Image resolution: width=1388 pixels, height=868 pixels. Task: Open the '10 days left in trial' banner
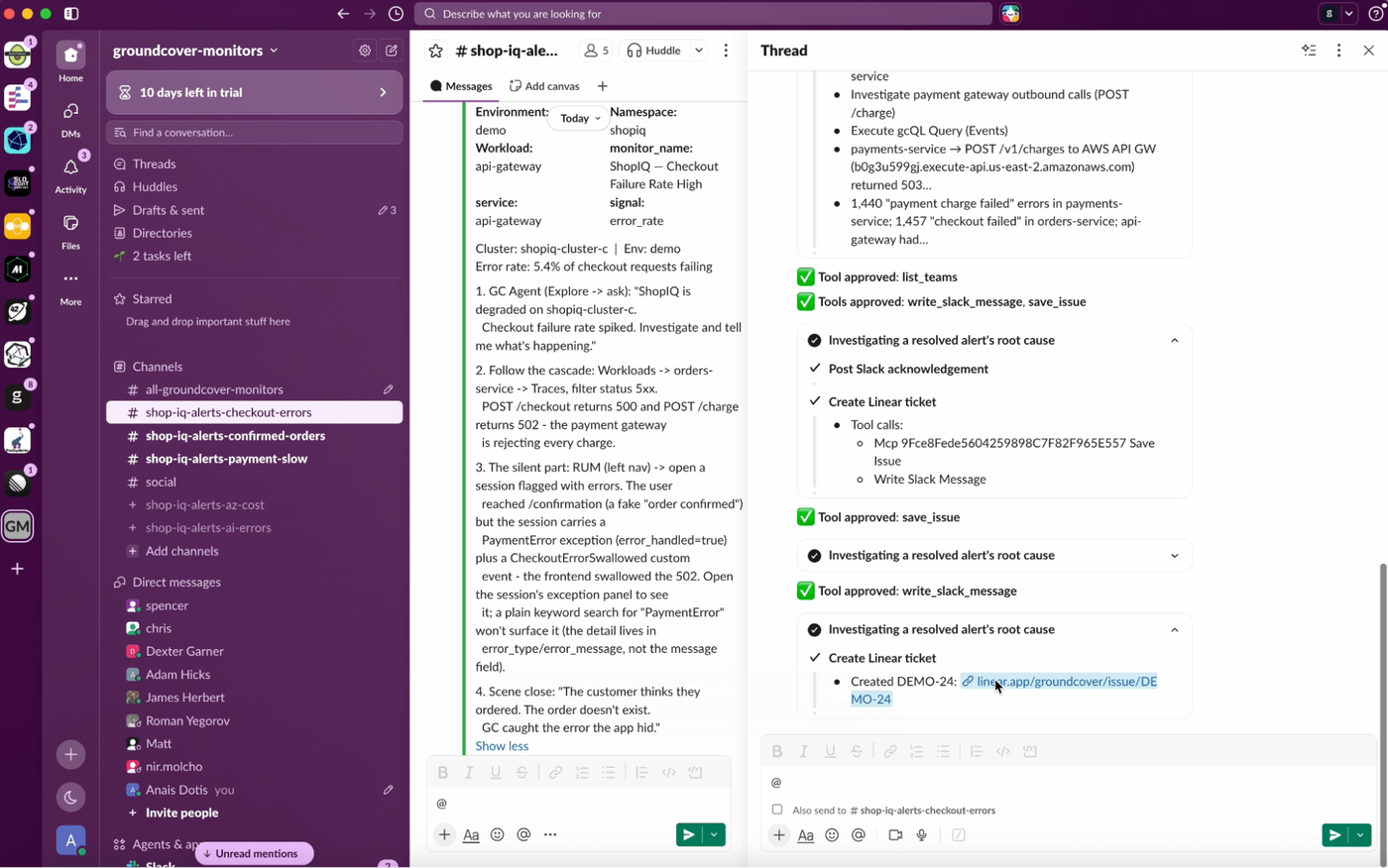(x=254, y=93)
